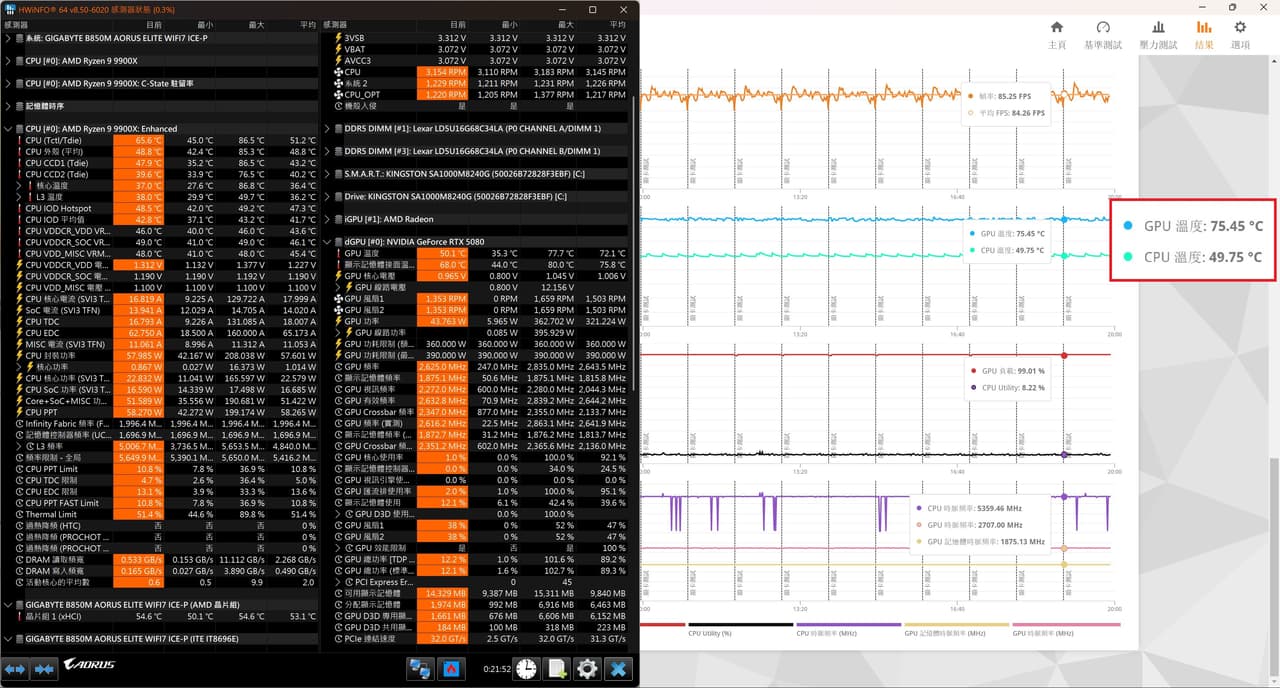Click the log file save icon
The image size is (1280, 688).
(557, 669)
